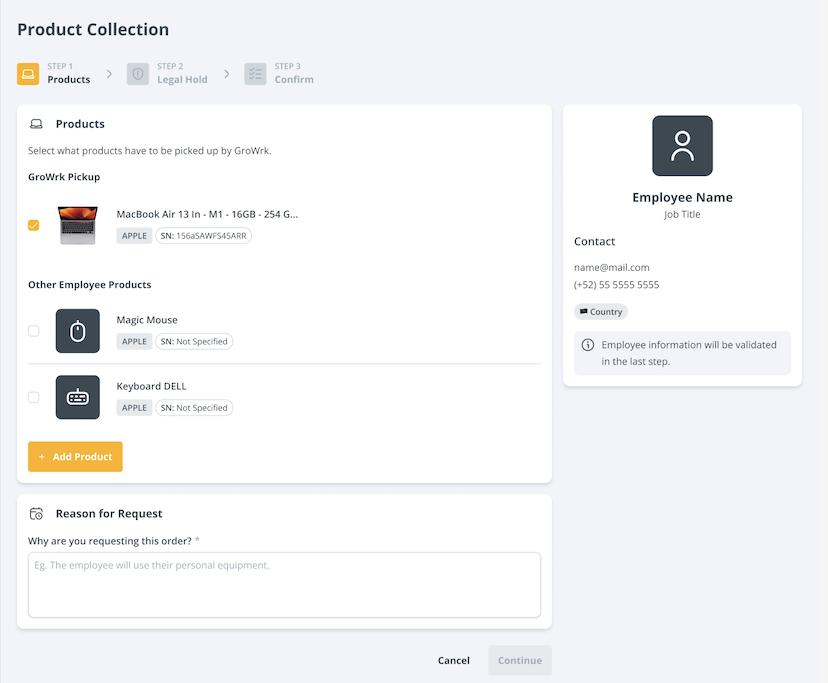Screen dimensions: 828x683
Task: Click the Legal Hold step shield icon
Action: (138, 74)
